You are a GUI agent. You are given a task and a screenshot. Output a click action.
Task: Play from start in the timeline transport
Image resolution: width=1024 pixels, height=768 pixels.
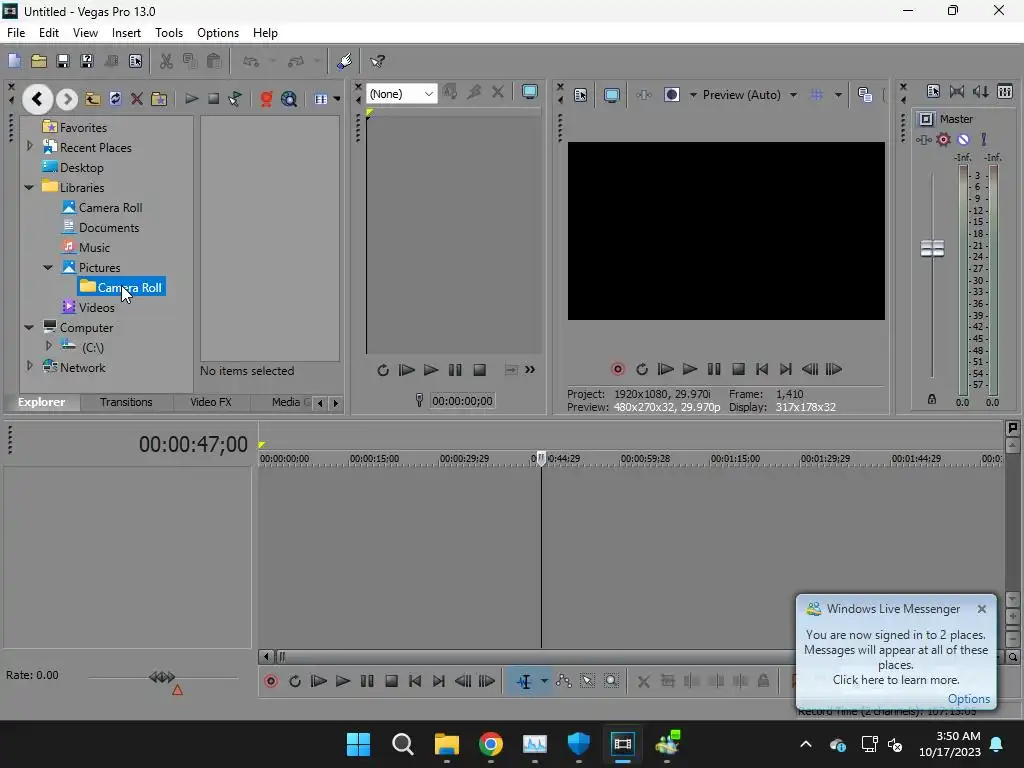coord(318,681)
